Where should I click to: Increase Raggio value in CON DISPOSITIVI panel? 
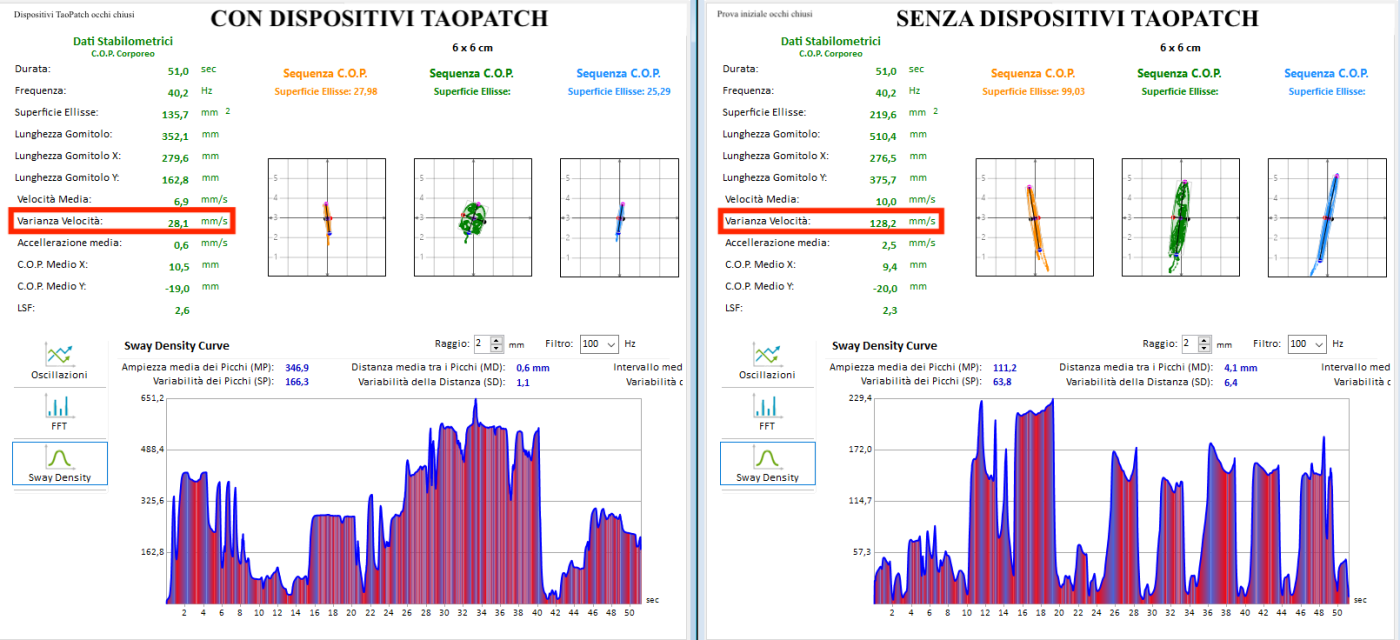pyautogui.click(x=498, y=340)
